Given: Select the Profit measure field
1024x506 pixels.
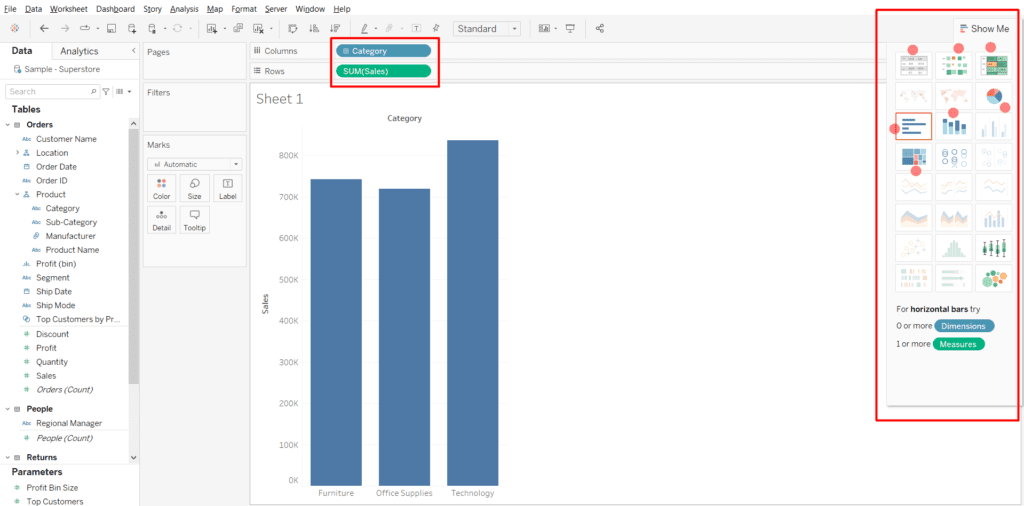Looking at the screenshot, I should pyautogui.click(x=46, y=348).
